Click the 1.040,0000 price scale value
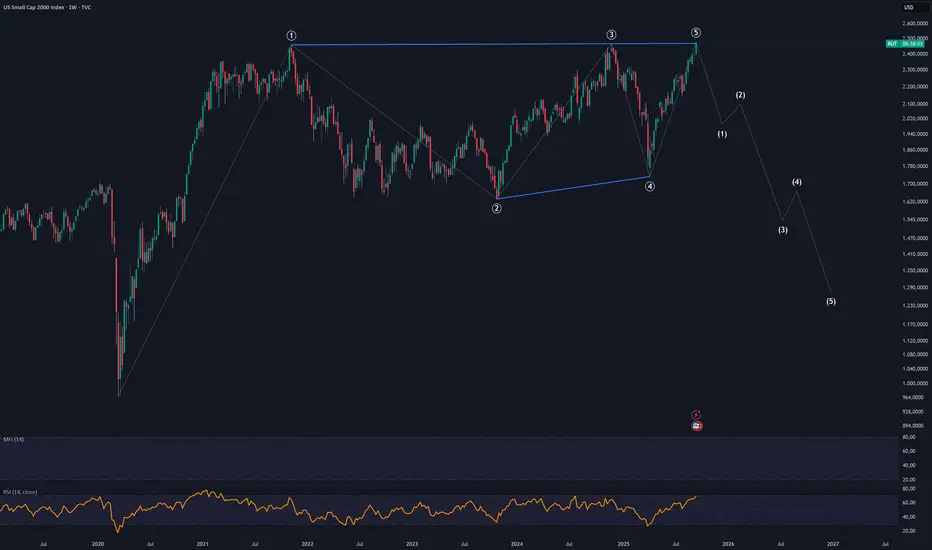The image size is (932, 550). 915,369
